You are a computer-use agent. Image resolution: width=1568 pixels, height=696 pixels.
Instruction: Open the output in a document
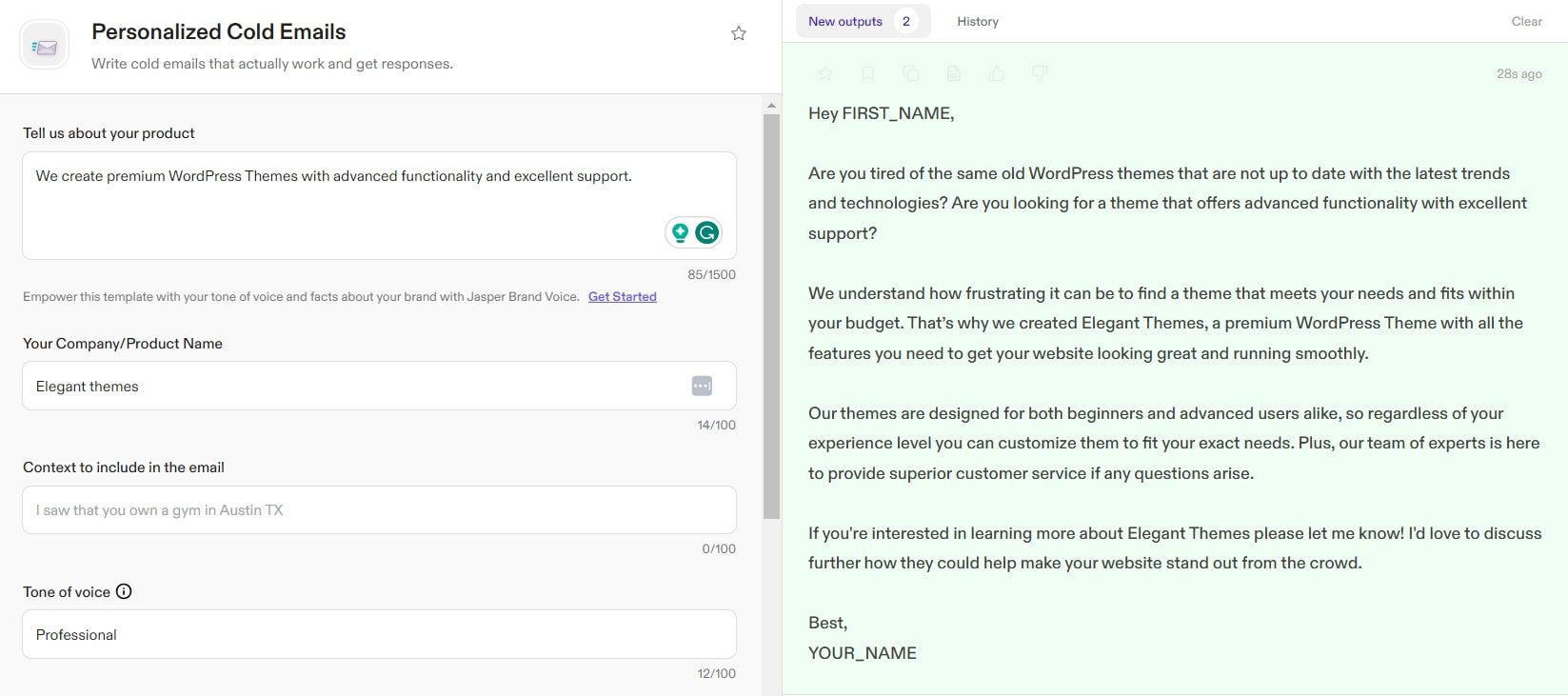[954, 73]
